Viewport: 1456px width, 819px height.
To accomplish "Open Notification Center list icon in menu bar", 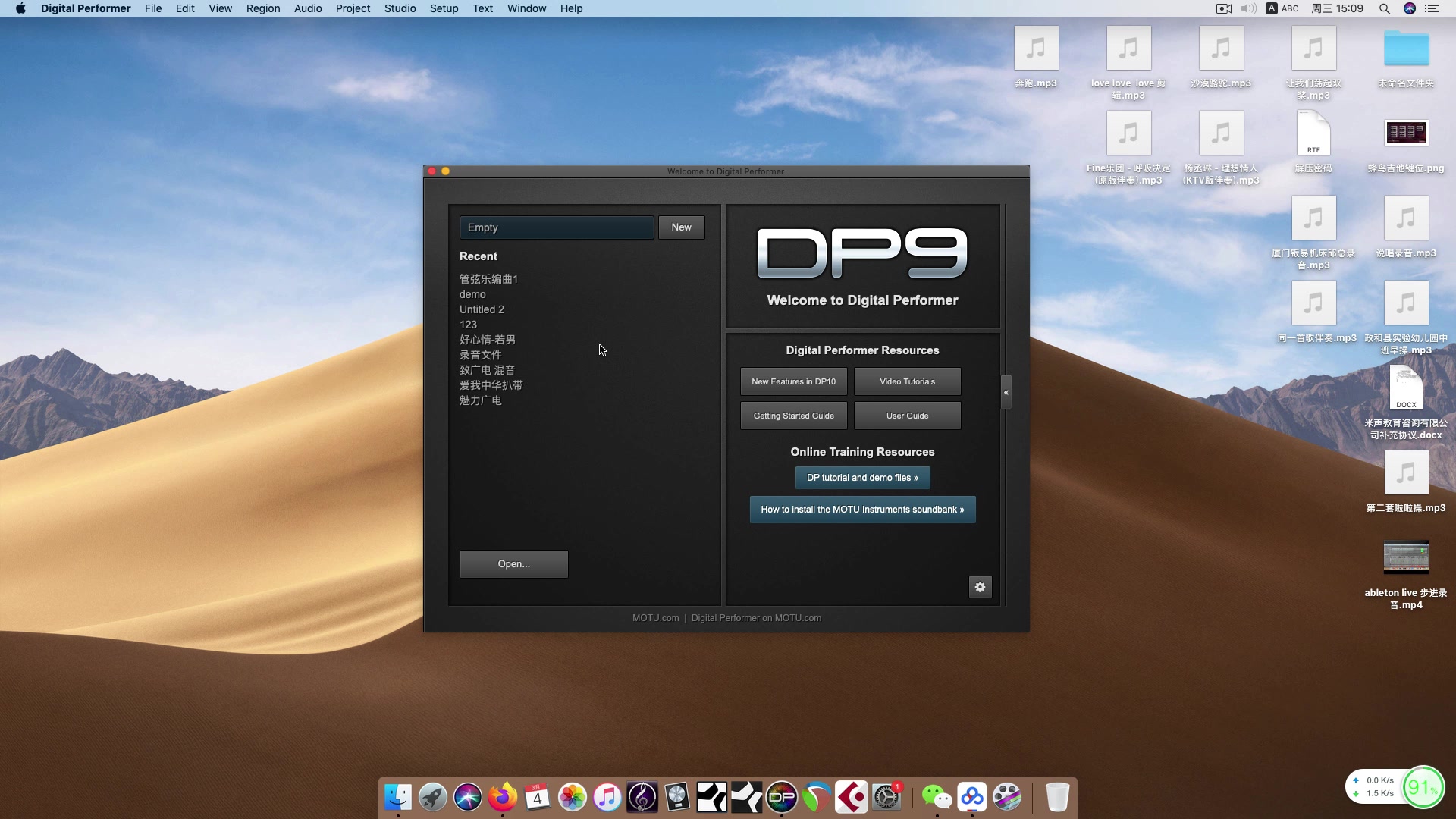I will (1432, 8).
